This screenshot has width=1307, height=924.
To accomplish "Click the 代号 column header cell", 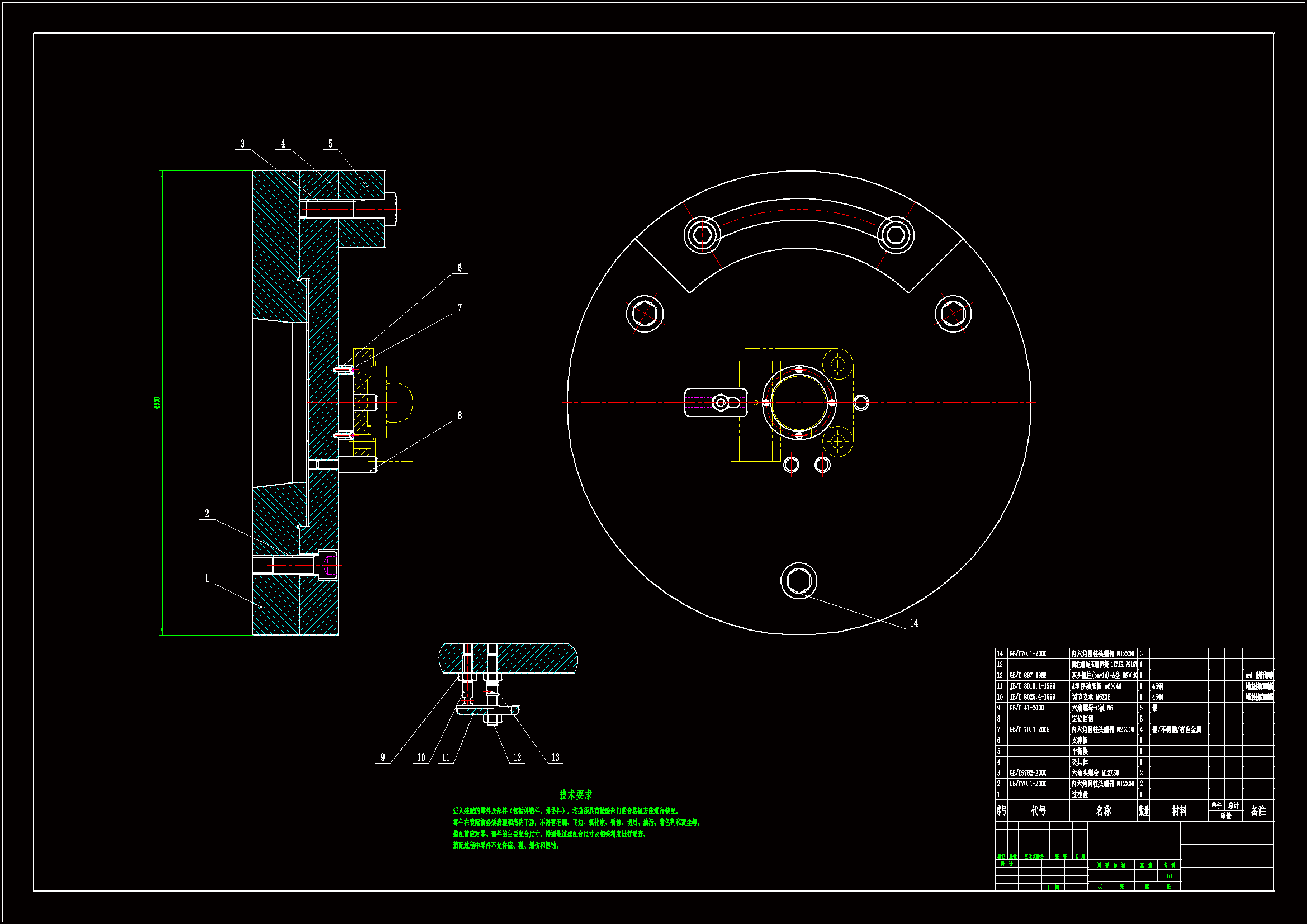I will coord(1038,811).
